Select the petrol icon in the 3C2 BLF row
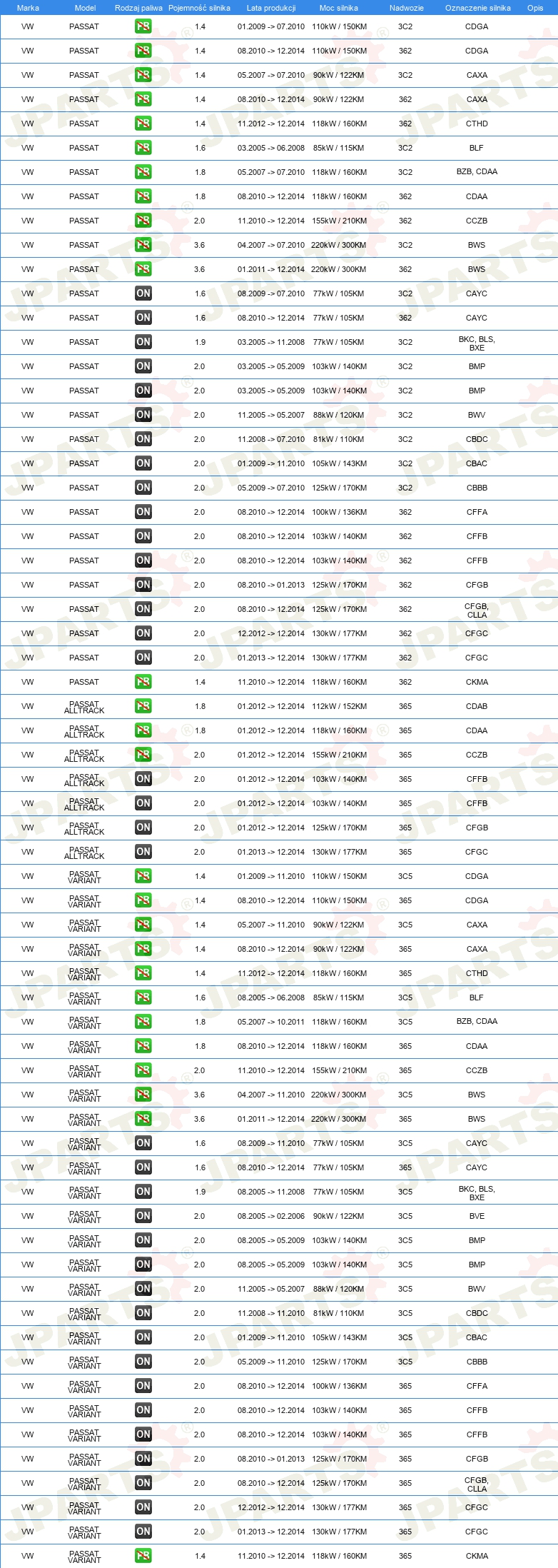This screenshot has width=558, height=1568. (x=143, y=148)
